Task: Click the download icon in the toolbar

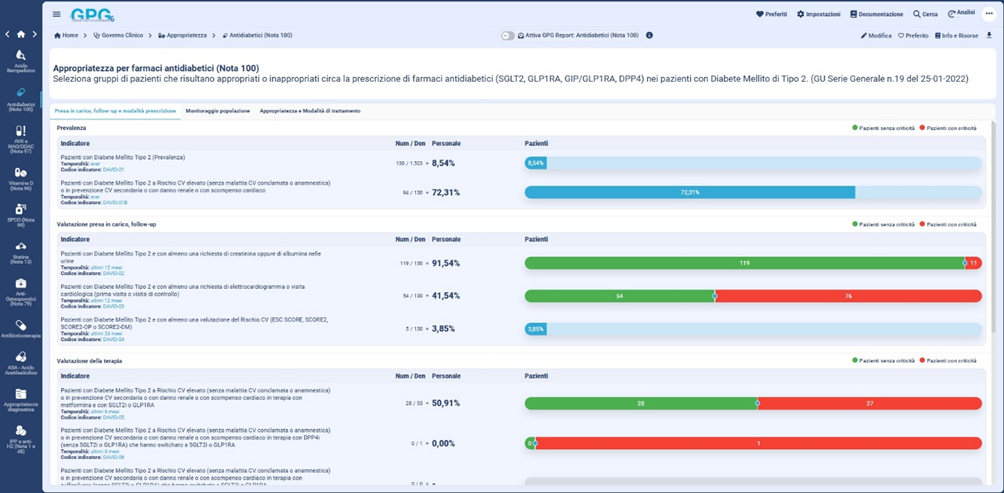Action: tap(989, 35)
